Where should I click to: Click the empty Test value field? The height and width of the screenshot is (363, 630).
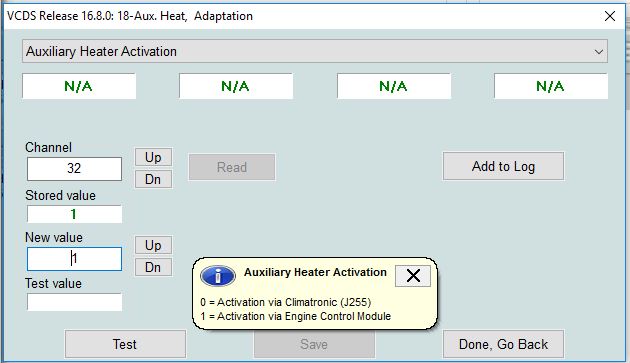[x=74, y=302]
